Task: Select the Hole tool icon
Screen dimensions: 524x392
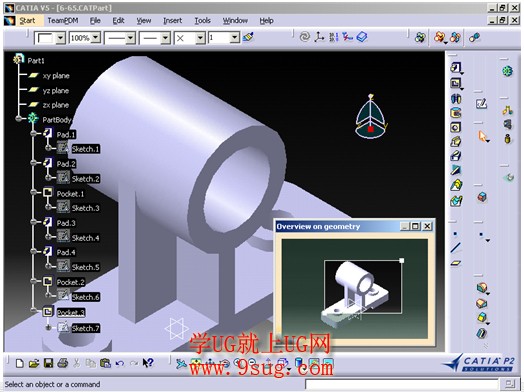Action: click(455, 127)
